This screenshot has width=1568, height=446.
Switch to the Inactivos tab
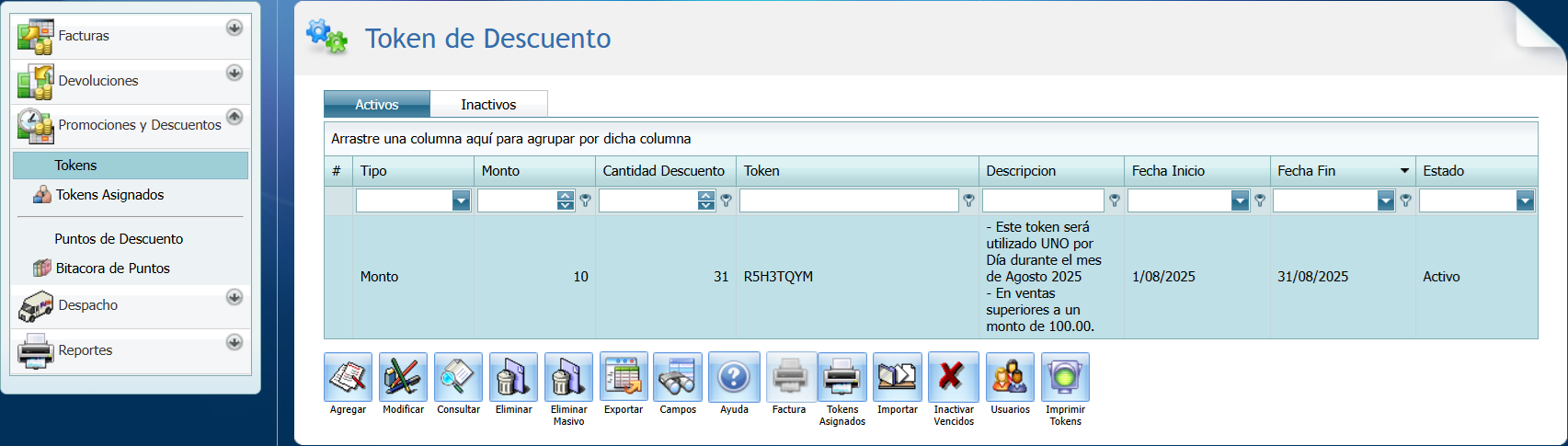tap(488, 104)
